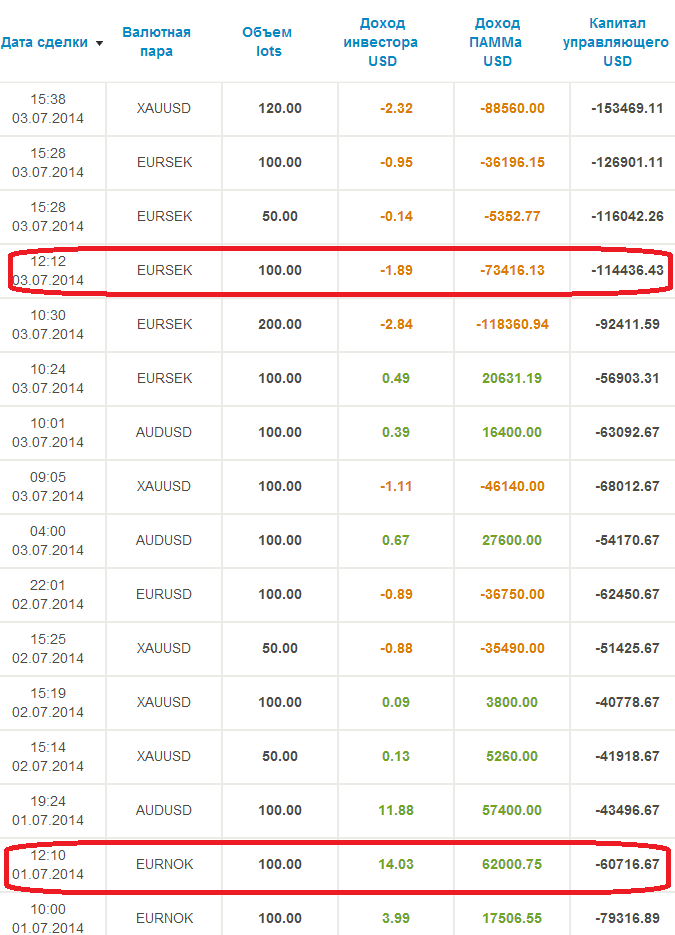Select the manager capital value -79316.89
Screen dimensions: 675x935
(626, 918)
